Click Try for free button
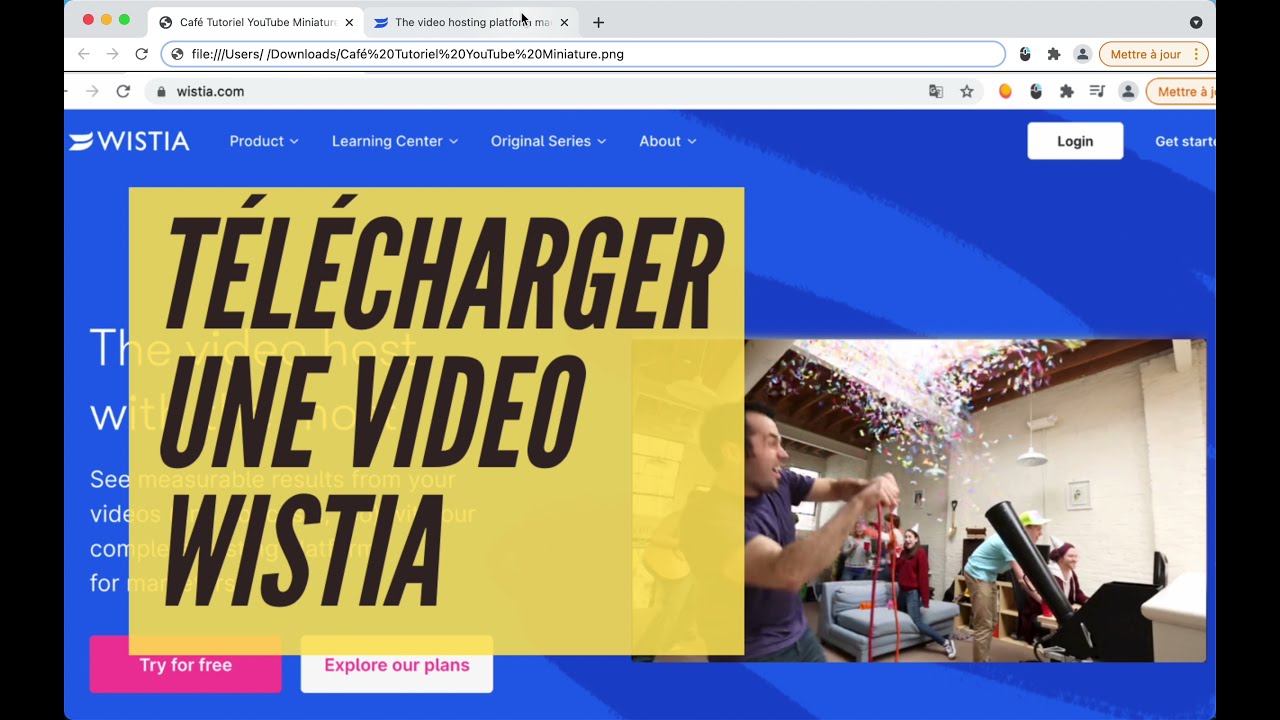The height and width of the screenshot is (720, 1280). pos(185,665)
